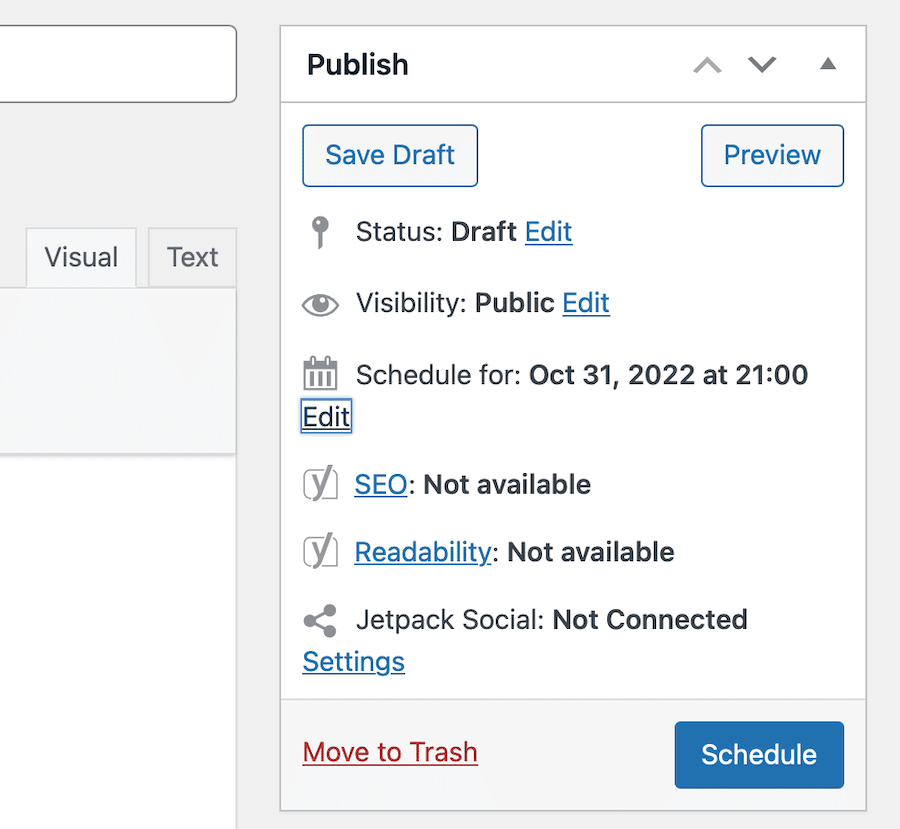900x829 pixels.
Task: Click the pin icon beside Status
Action: pos(320,232)
